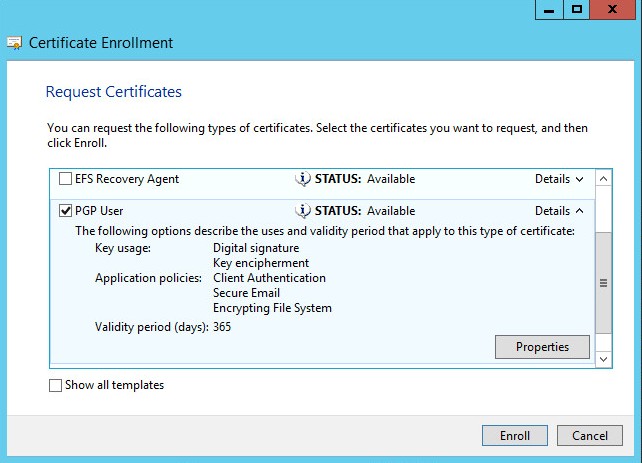Open Properties for PGP User certificate
This screenshot has height=463, width=642.
point(543,347)
